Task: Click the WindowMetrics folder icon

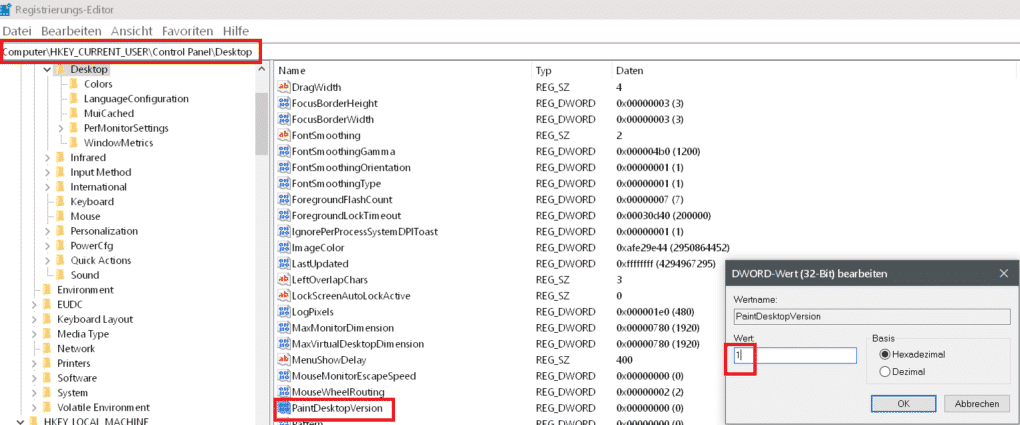Action: (x=73, y=143)
